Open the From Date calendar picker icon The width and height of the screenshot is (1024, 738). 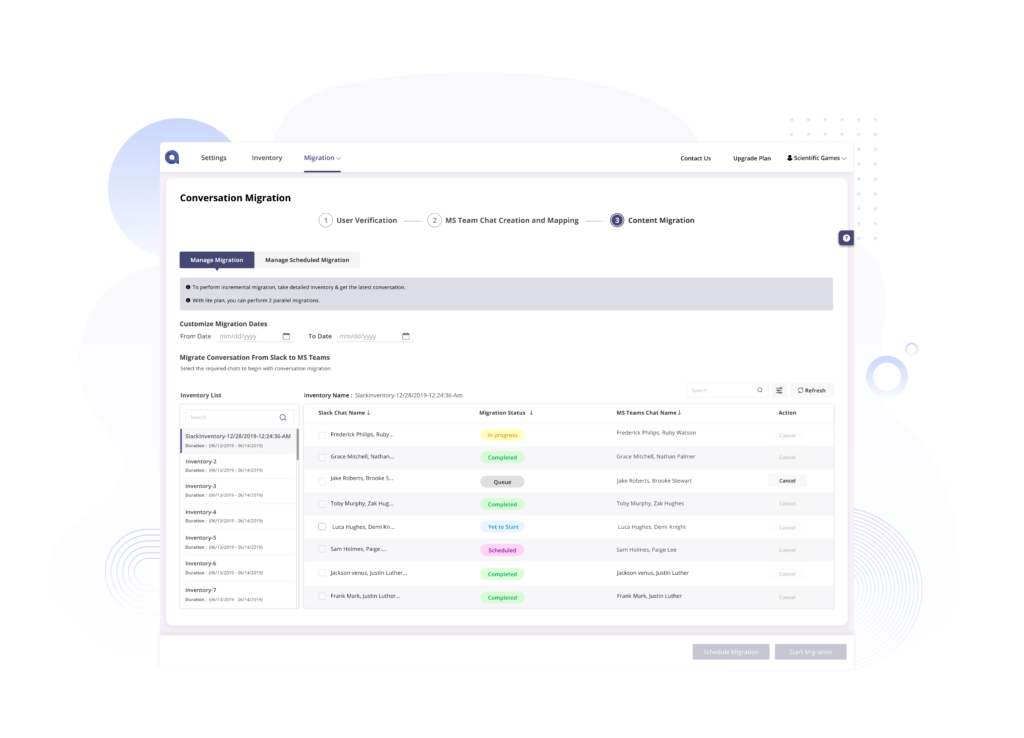285,336
